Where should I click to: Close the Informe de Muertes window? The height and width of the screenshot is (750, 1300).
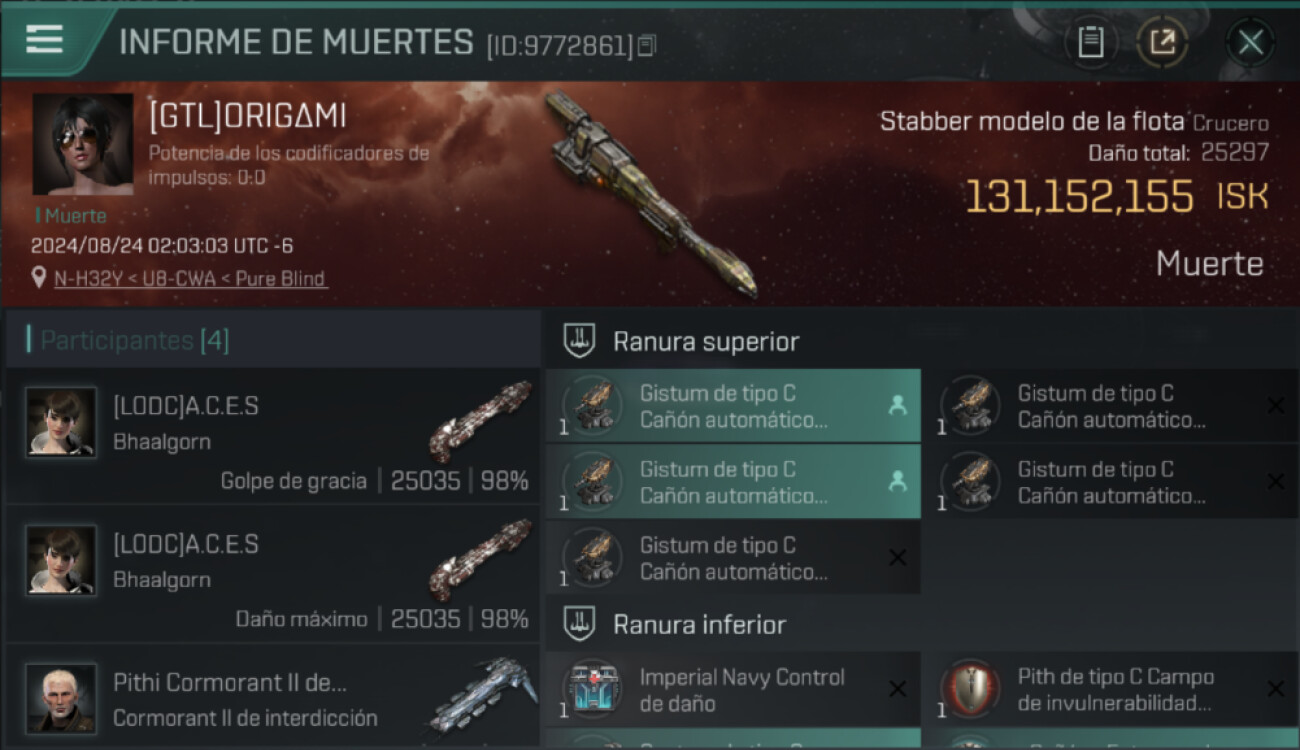coord(1250,42)
